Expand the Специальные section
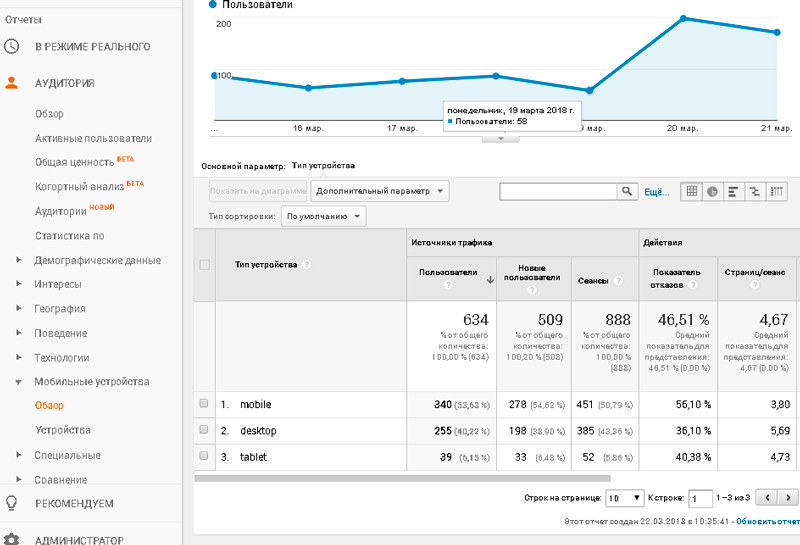 point(19,454)
